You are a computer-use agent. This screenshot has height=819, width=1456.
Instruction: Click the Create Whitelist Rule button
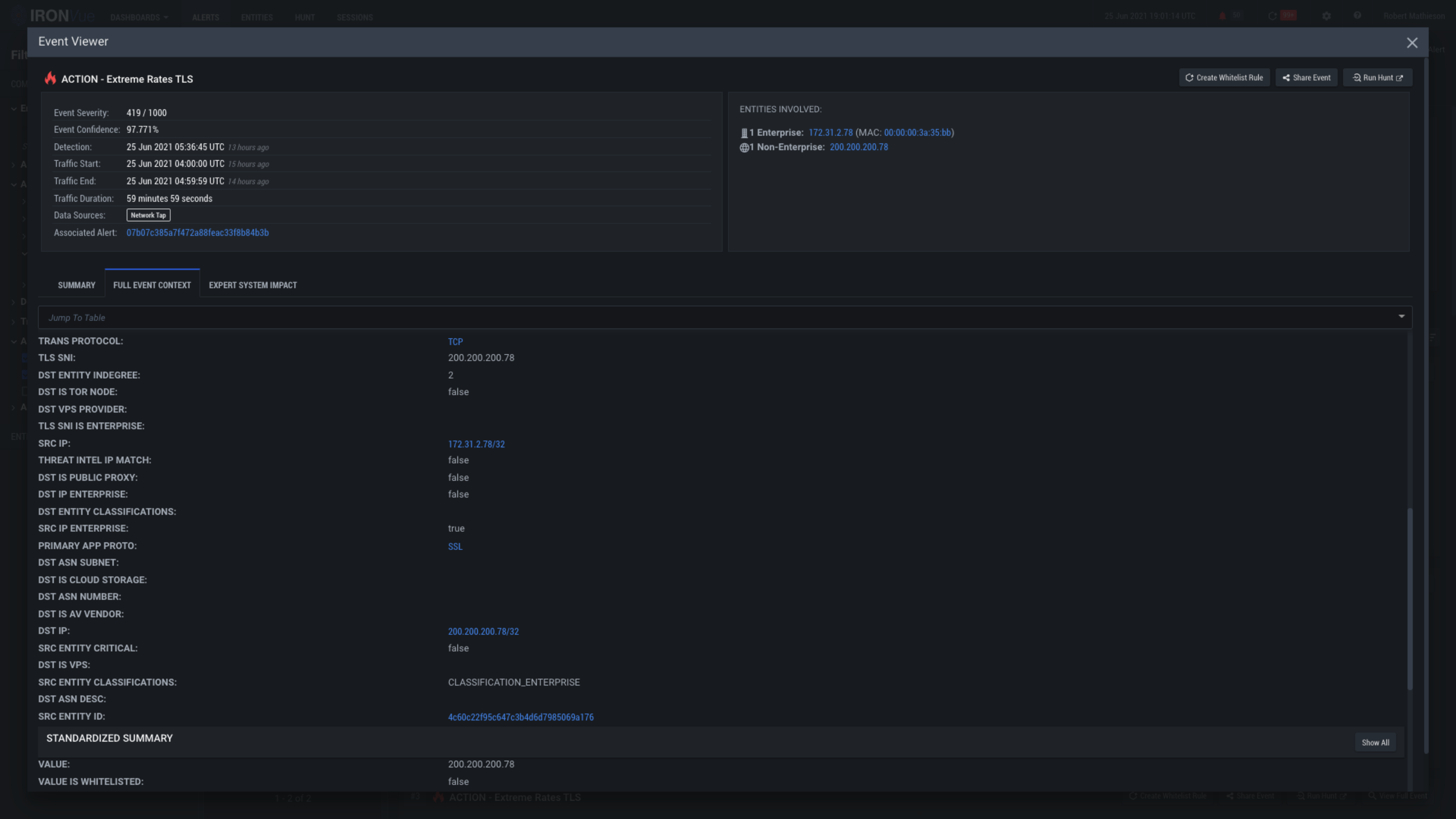[1223, 78]
